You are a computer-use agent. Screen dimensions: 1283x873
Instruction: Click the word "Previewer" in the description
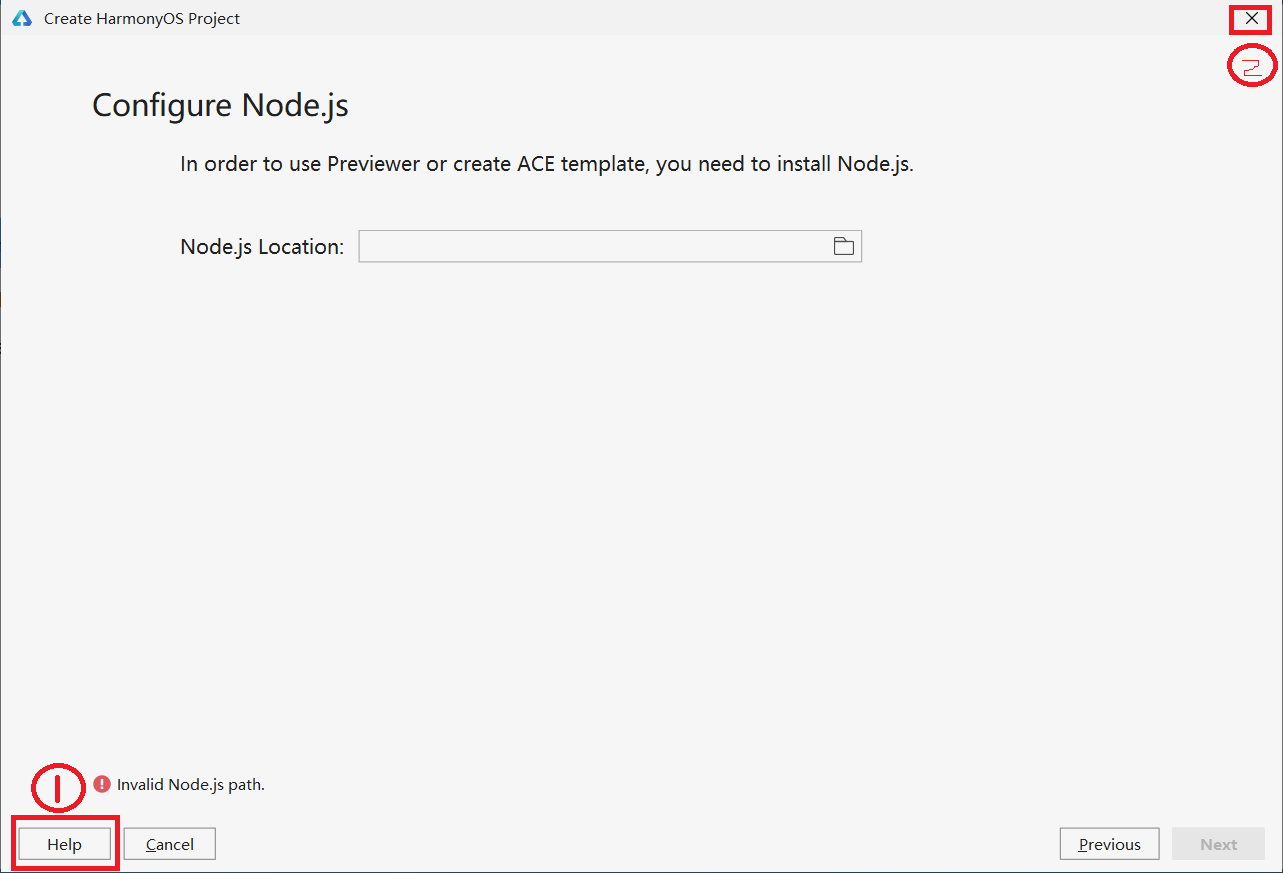click(374, 164)
